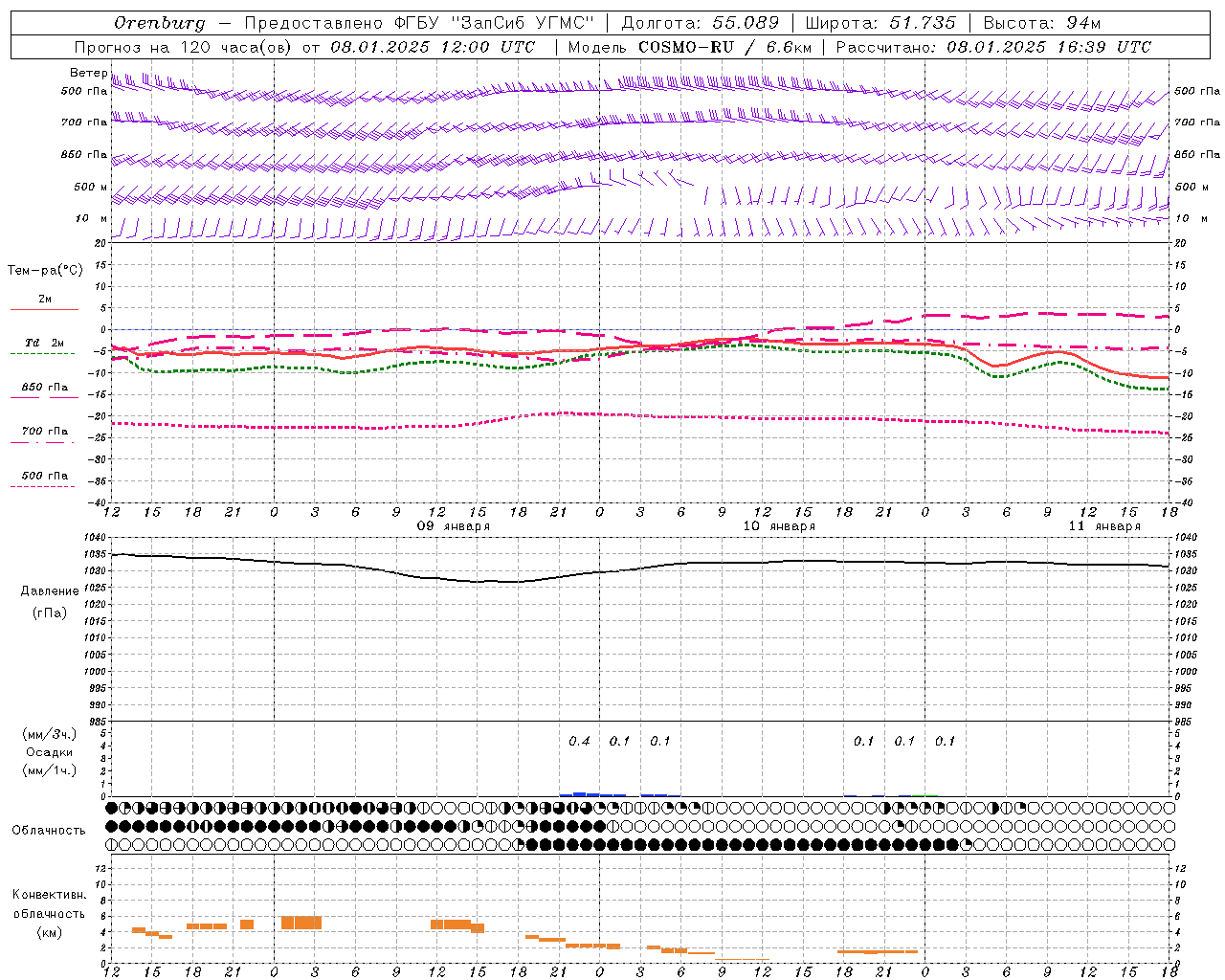Click the 10 м wind level label on left

92,218
